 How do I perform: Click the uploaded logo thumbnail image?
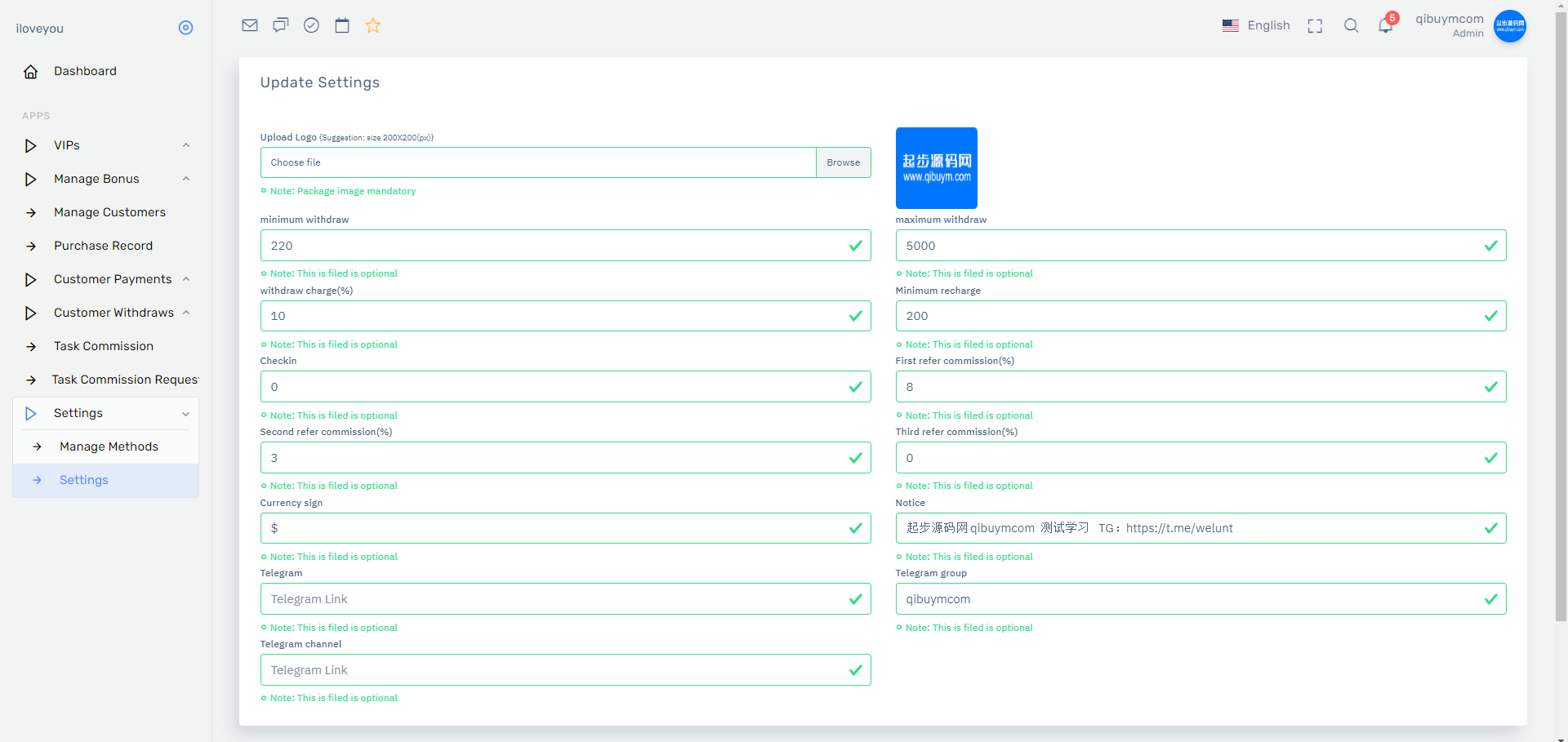[936, 168]
